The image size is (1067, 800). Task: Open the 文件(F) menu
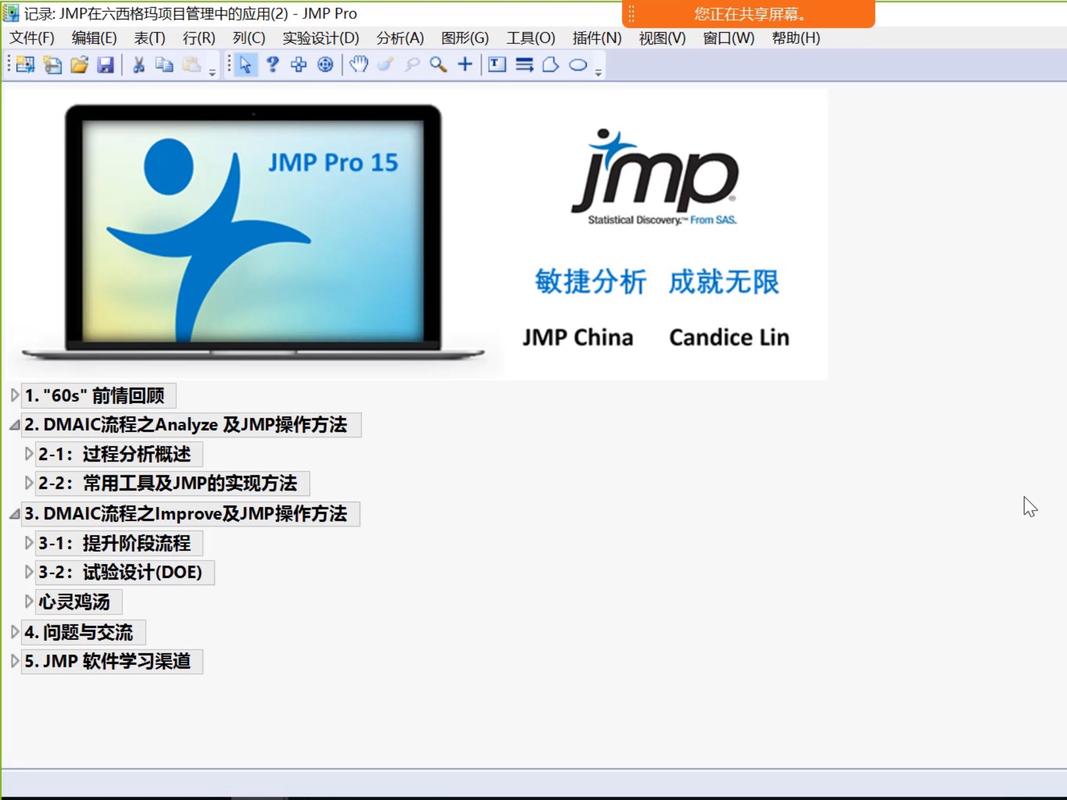pyautogui.click(x=32, y=38)
